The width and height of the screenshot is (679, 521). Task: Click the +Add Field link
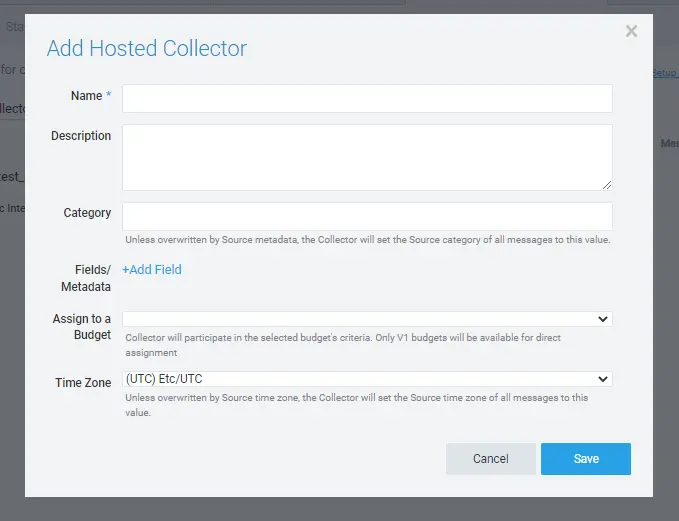pos(152,269)
